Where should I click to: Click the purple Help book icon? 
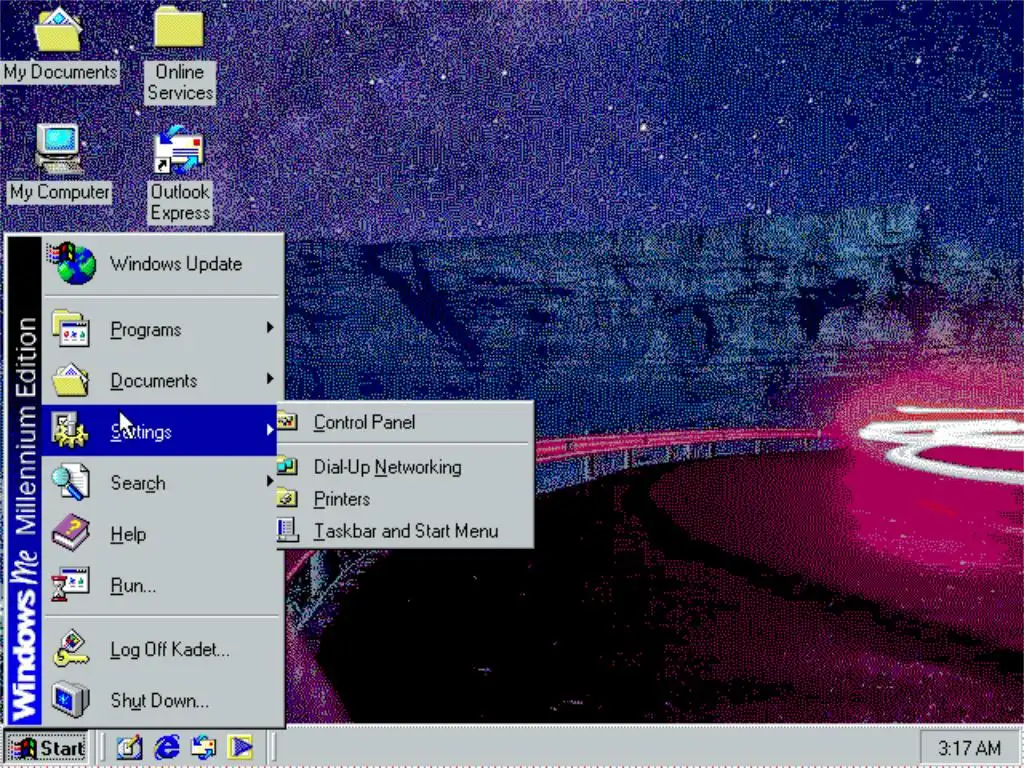coord(71,533)
